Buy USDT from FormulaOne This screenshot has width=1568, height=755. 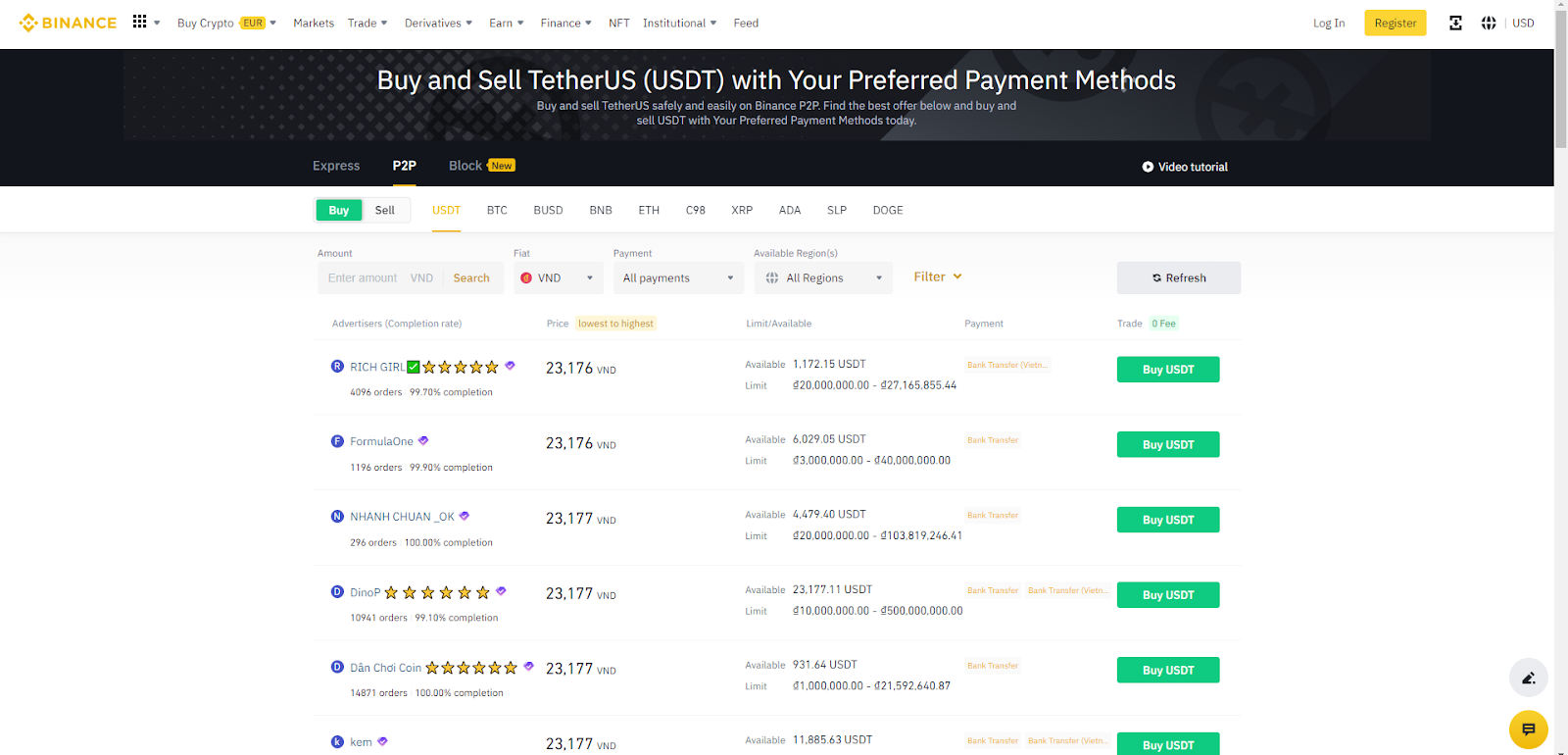(1168, 444)
